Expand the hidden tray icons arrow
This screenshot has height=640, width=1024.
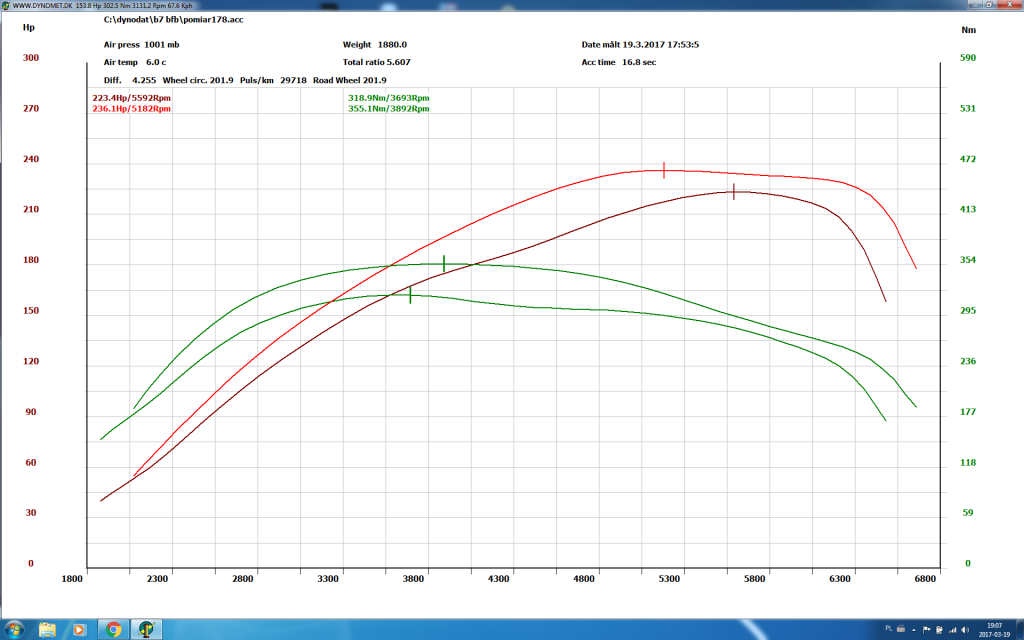pyautogui.click(x=914, y=630)
